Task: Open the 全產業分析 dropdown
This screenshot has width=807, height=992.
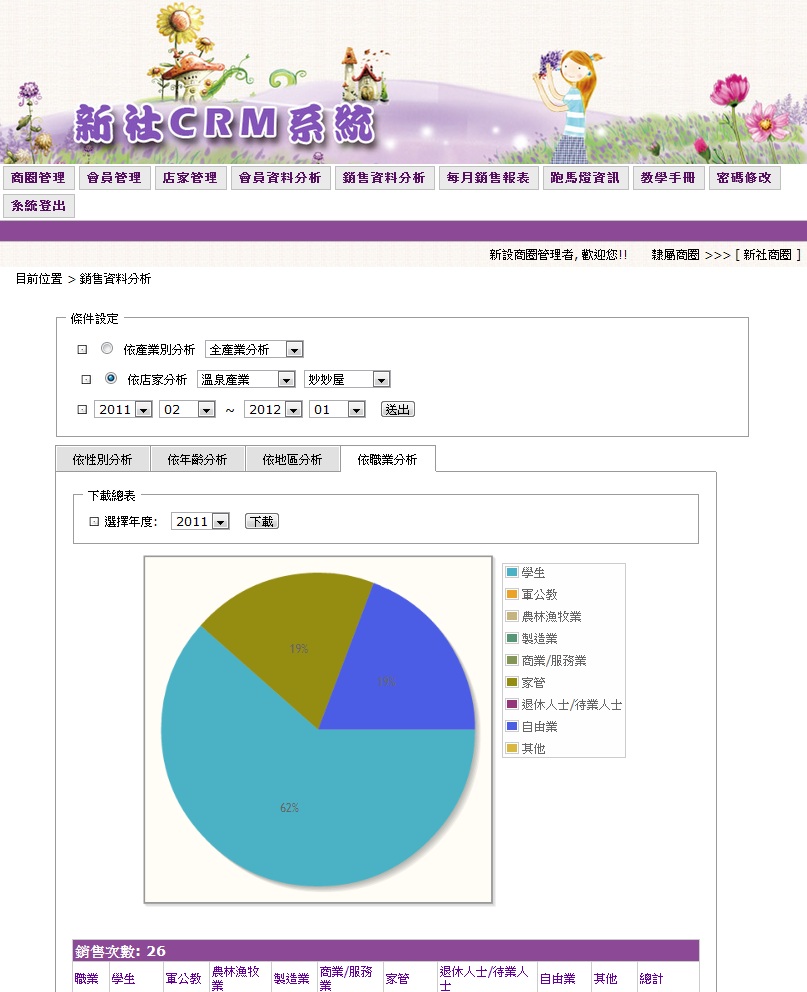Action: 254,349
